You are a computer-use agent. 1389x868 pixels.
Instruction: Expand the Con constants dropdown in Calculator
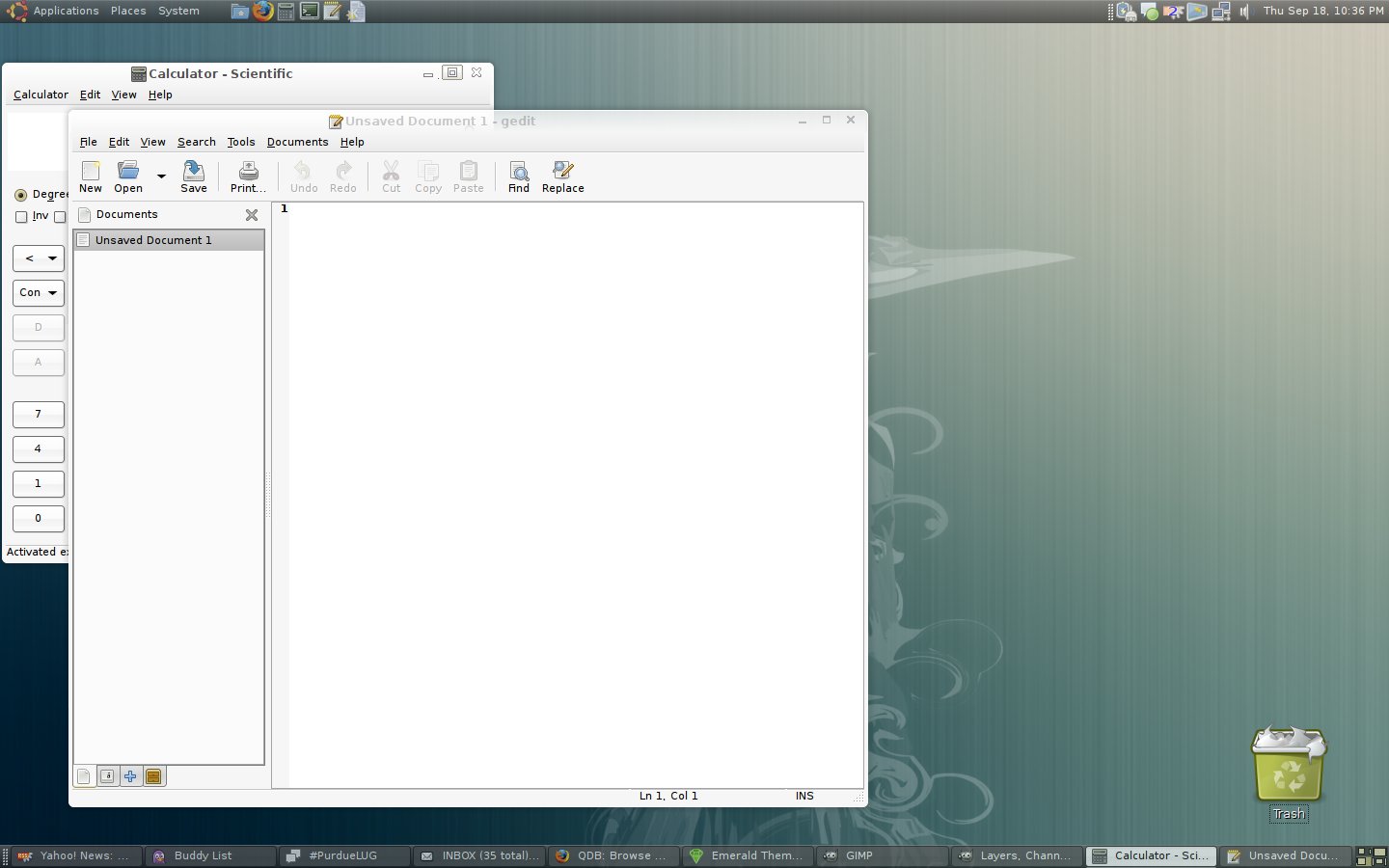(39, 292)
